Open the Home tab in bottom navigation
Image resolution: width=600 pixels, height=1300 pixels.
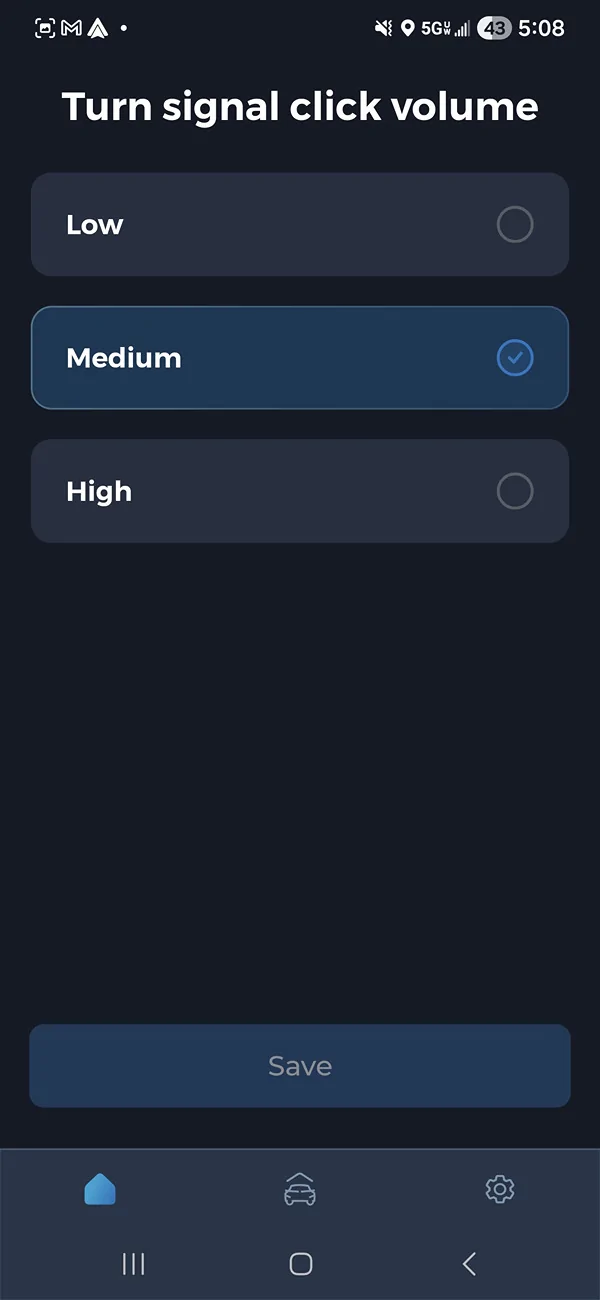[100, 1190]
